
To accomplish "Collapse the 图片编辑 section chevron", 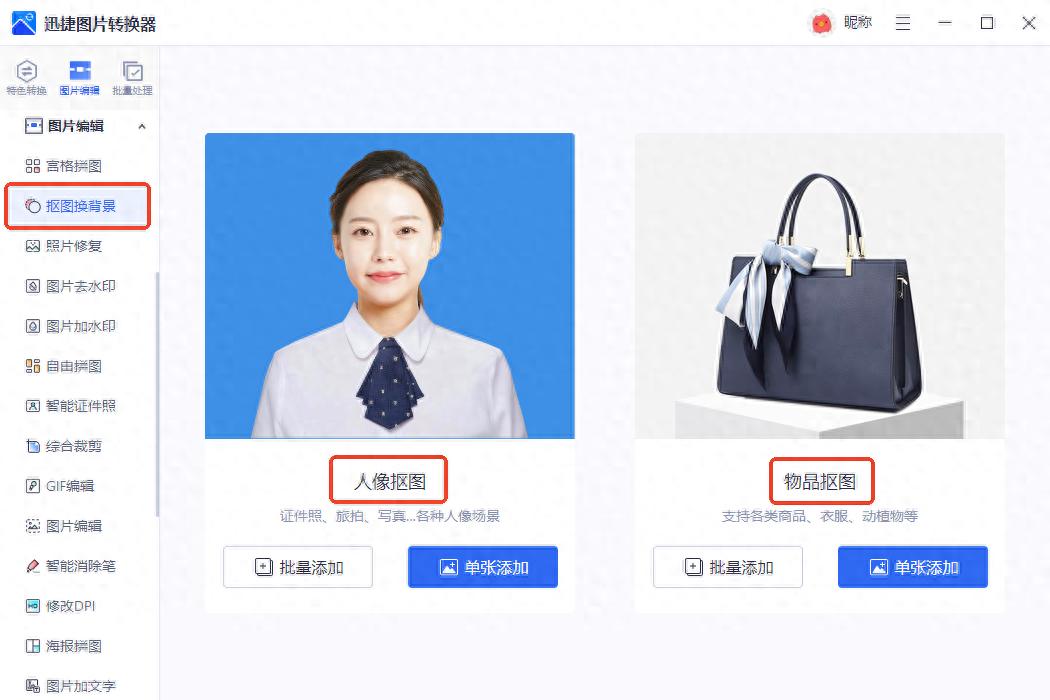I will (x=142, y=126).
